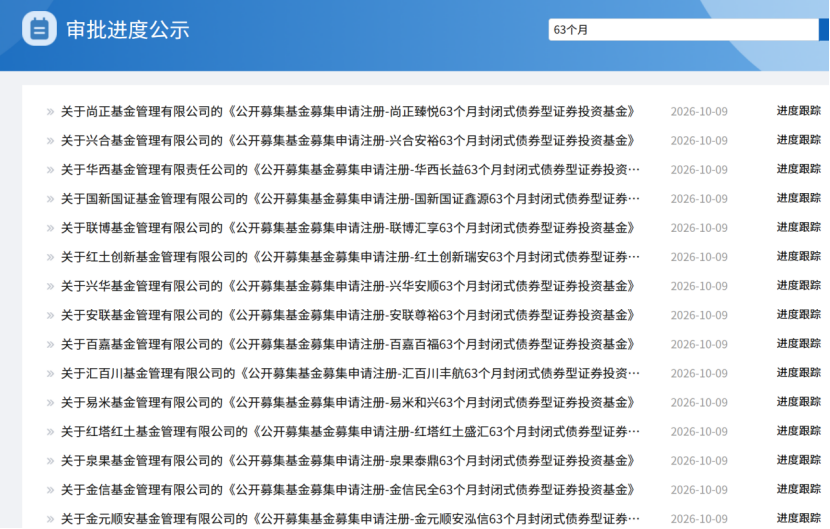Click the double-arrow bullet before 金元顺安基金 row

pos(50,519)
